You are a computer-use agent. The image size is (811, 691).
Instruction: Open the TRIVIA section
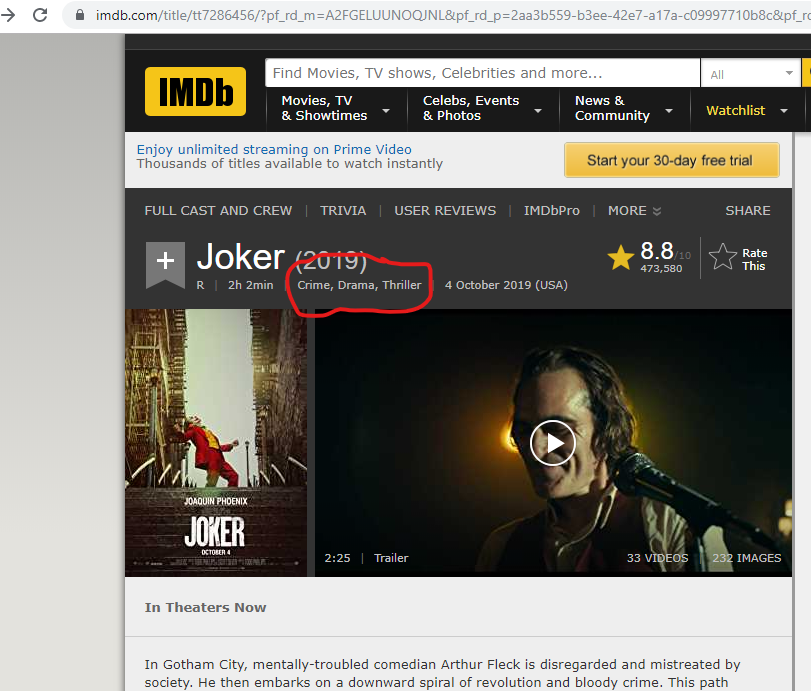343,211
